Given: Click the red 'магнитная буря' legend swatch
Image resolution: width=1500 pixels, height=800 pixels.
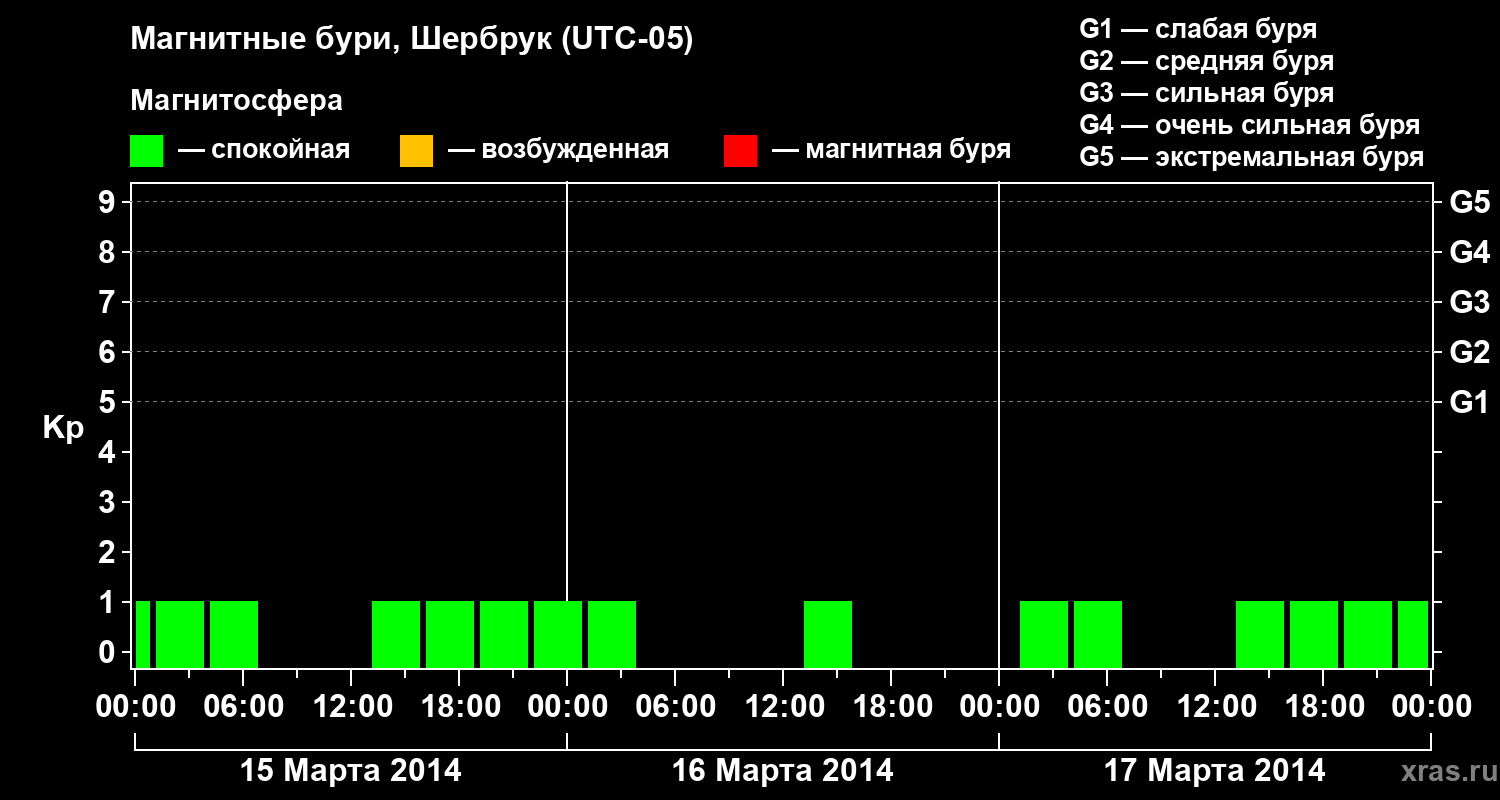Looking at the screenshot, I should [740, 151].
